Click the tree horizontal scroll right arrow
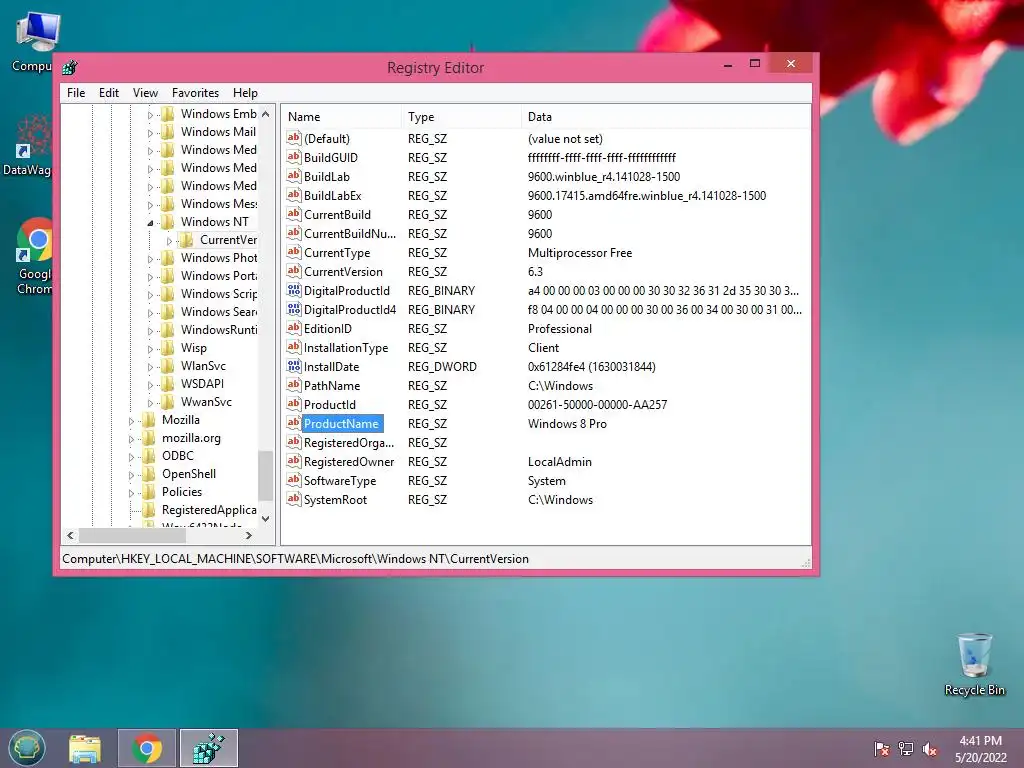The width and height of the screenshot is (1024, 768). pos(249,536)
